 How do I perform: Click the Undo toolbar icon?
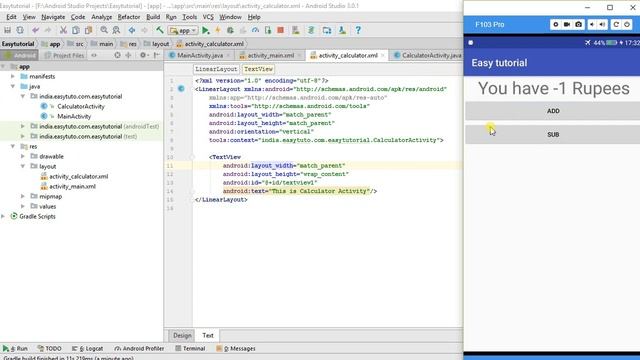coord(36,30)
